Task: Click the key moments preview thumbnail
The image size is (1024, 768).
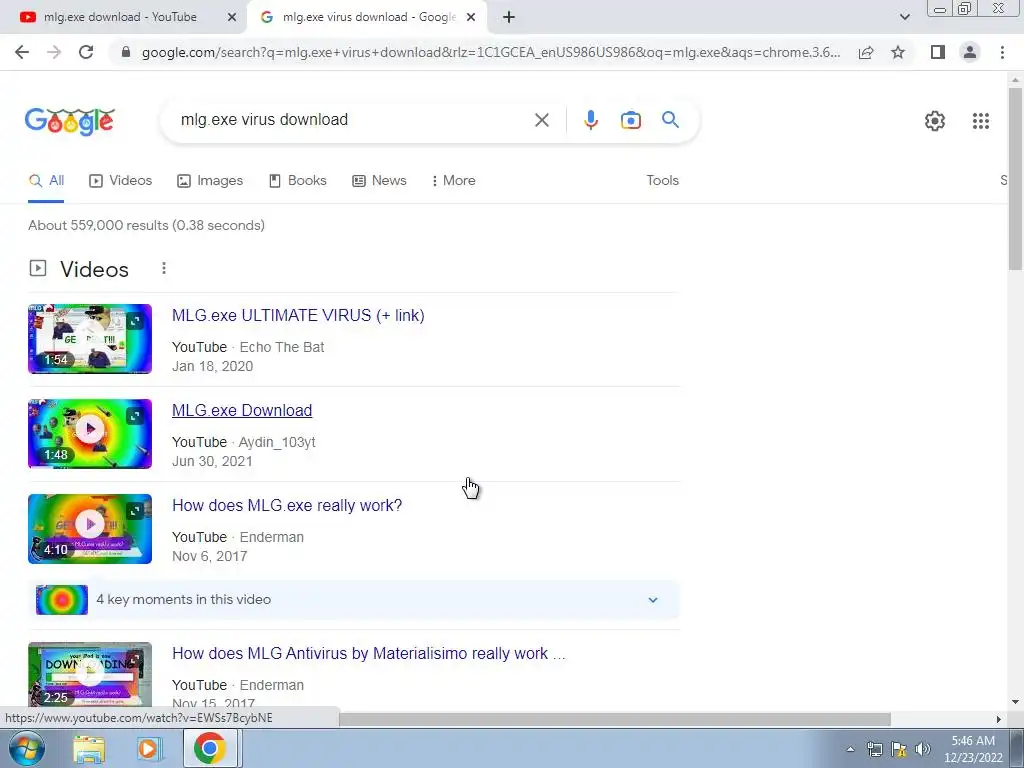Action: click(x=61, y=600)
